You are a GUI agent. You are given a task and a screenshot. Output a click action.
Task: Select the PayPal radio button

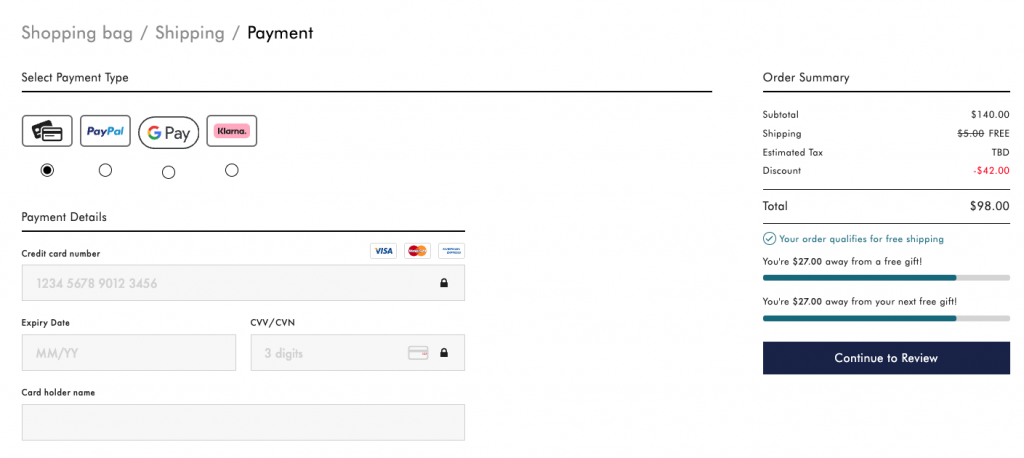pyautogui.click(x=105, y=170)
